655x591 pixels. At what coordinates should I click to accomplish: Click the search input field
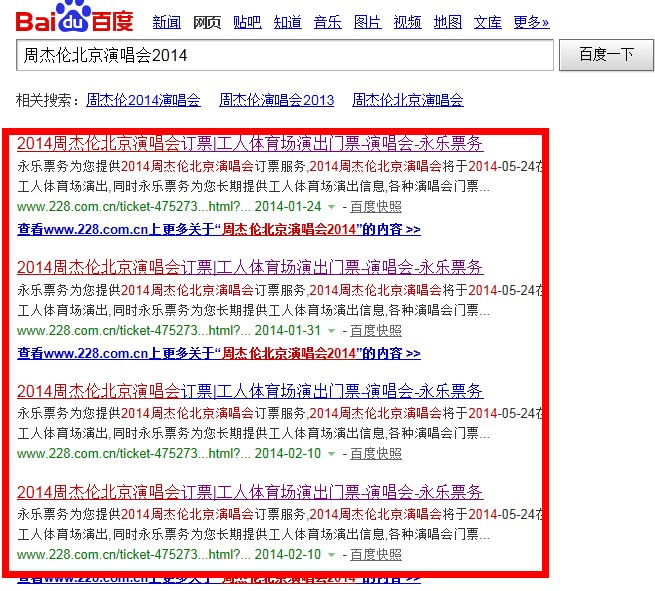pos(285,55)
